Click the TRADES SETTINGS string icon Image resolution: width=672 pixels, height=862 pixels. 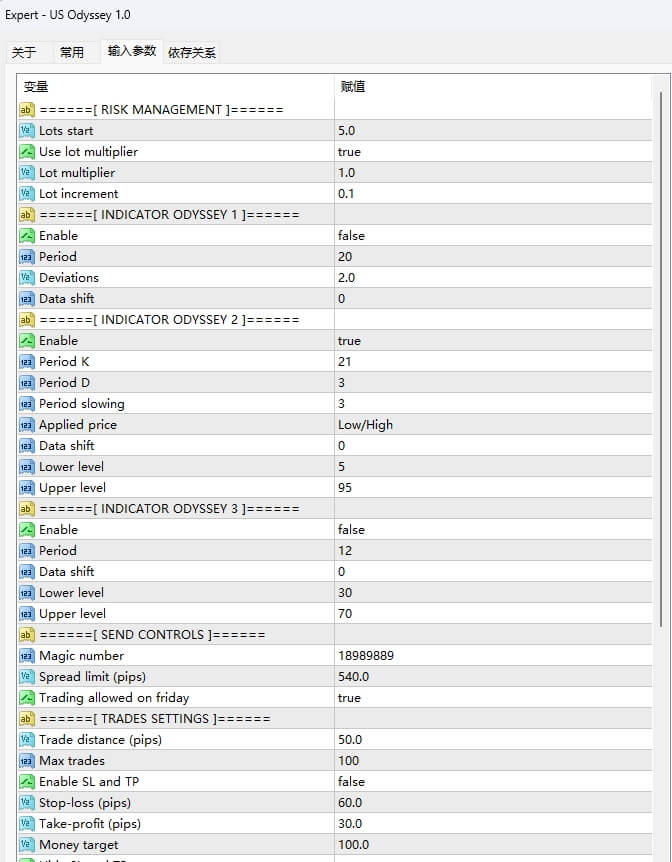27,719
